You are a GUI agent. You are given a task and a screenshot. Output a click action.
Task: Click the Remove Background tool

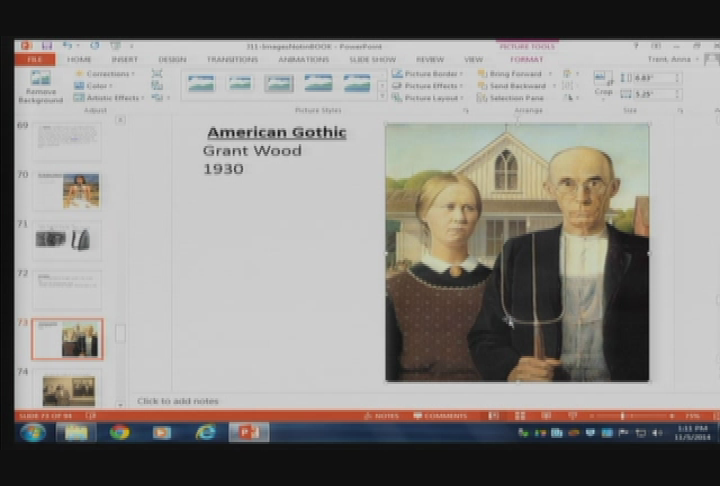[x=40, y=87]
